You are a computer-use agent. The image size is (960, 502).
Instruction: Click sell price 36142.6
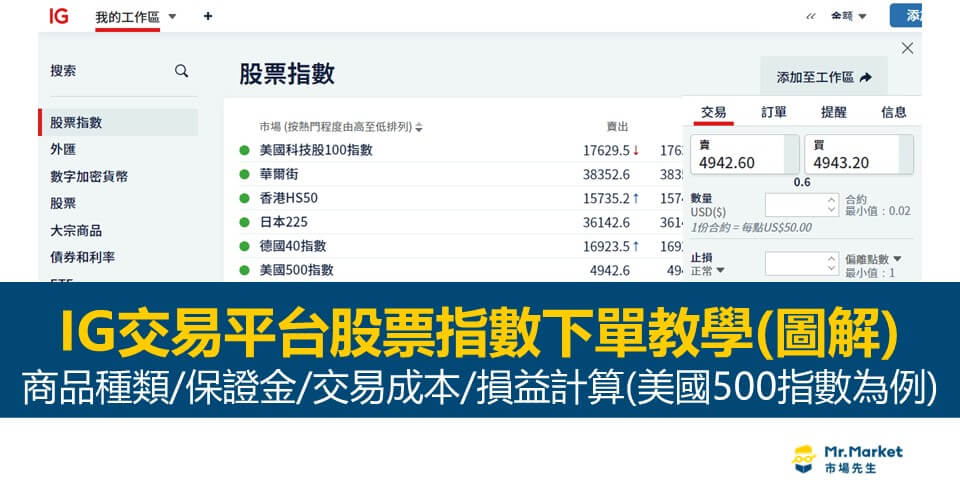[606, 222]
